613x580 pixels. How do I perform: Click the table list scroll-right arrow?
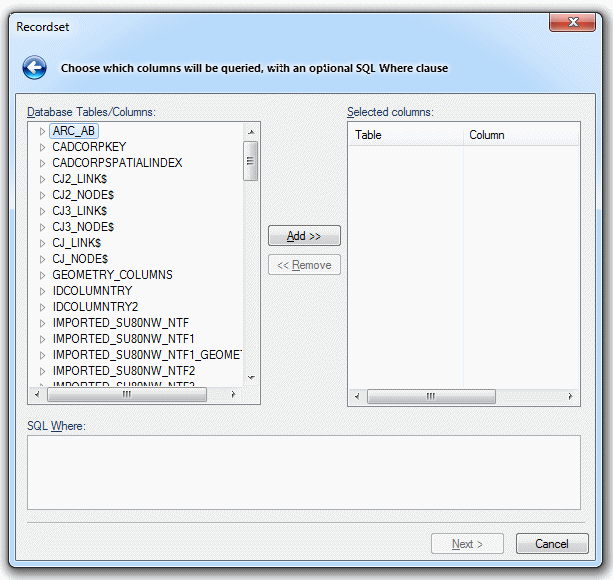[233, 394]
